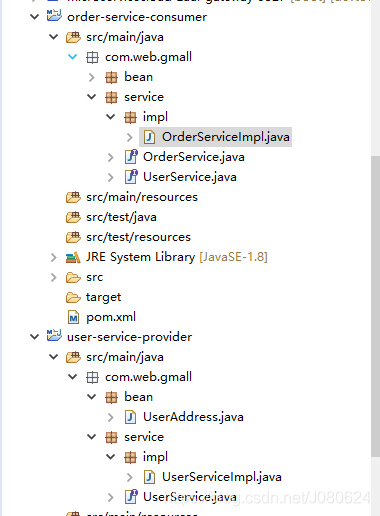
Task: Click com.web.gmall package icon in order-service-consumer
Action: [92, 57]
